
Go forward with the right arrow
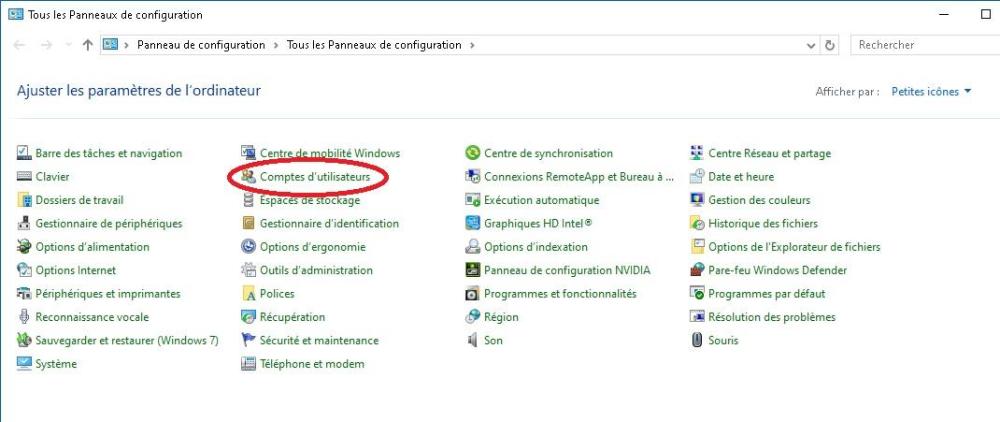pos(46,45)
